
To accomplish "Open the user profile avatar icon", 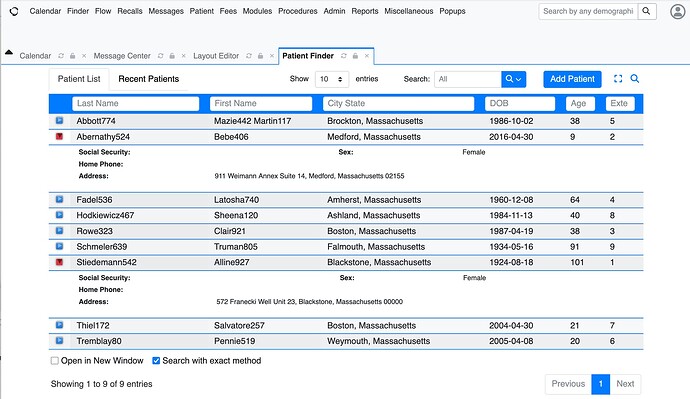I will tap(678, 11).
